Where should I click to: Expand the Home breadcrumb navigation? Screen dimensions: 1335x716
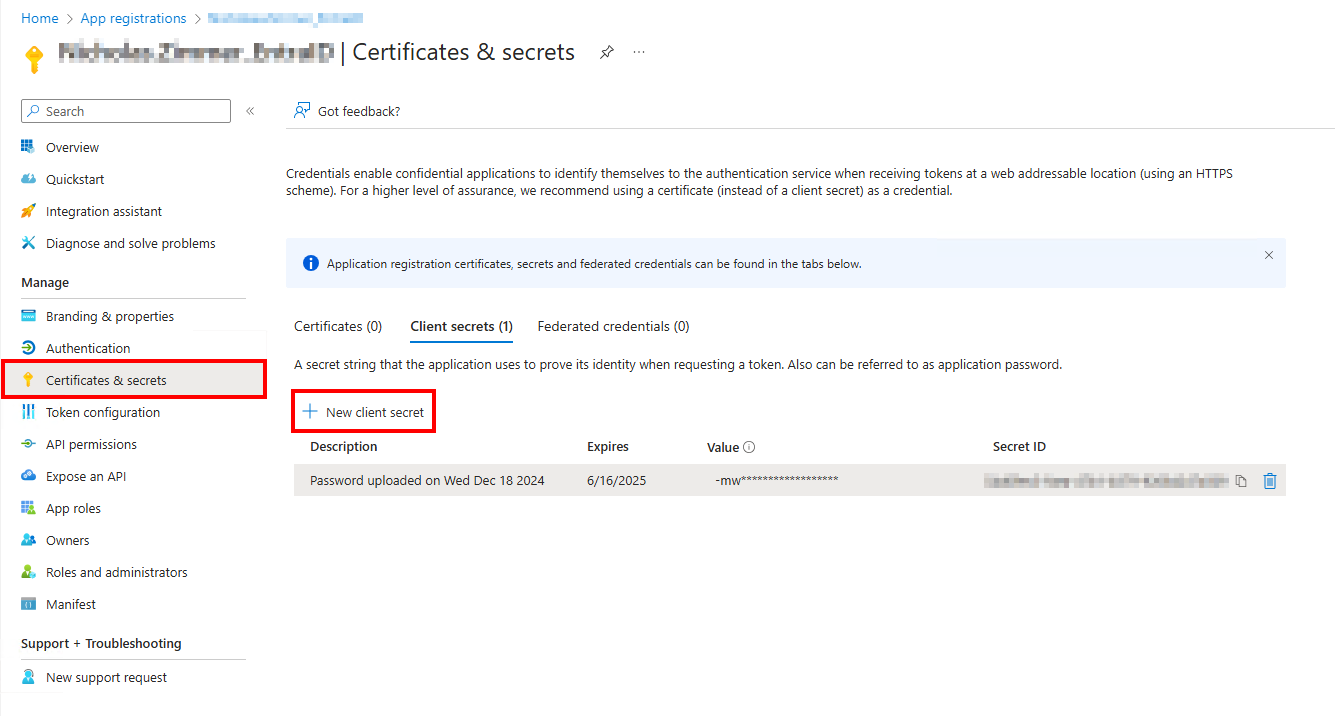click(x=39, y=17)
